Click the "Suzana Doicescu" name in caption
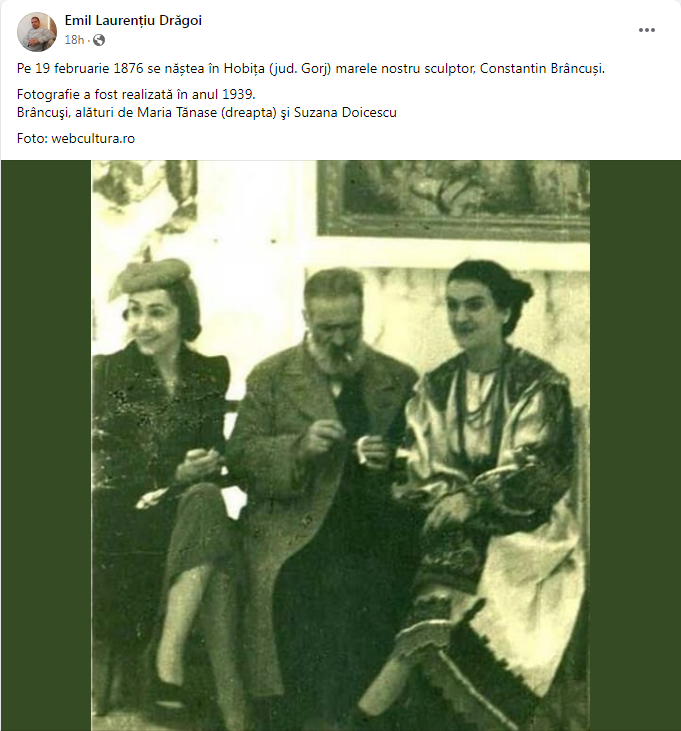This screenshot has width=681, height=731. (x=345, y=113)
